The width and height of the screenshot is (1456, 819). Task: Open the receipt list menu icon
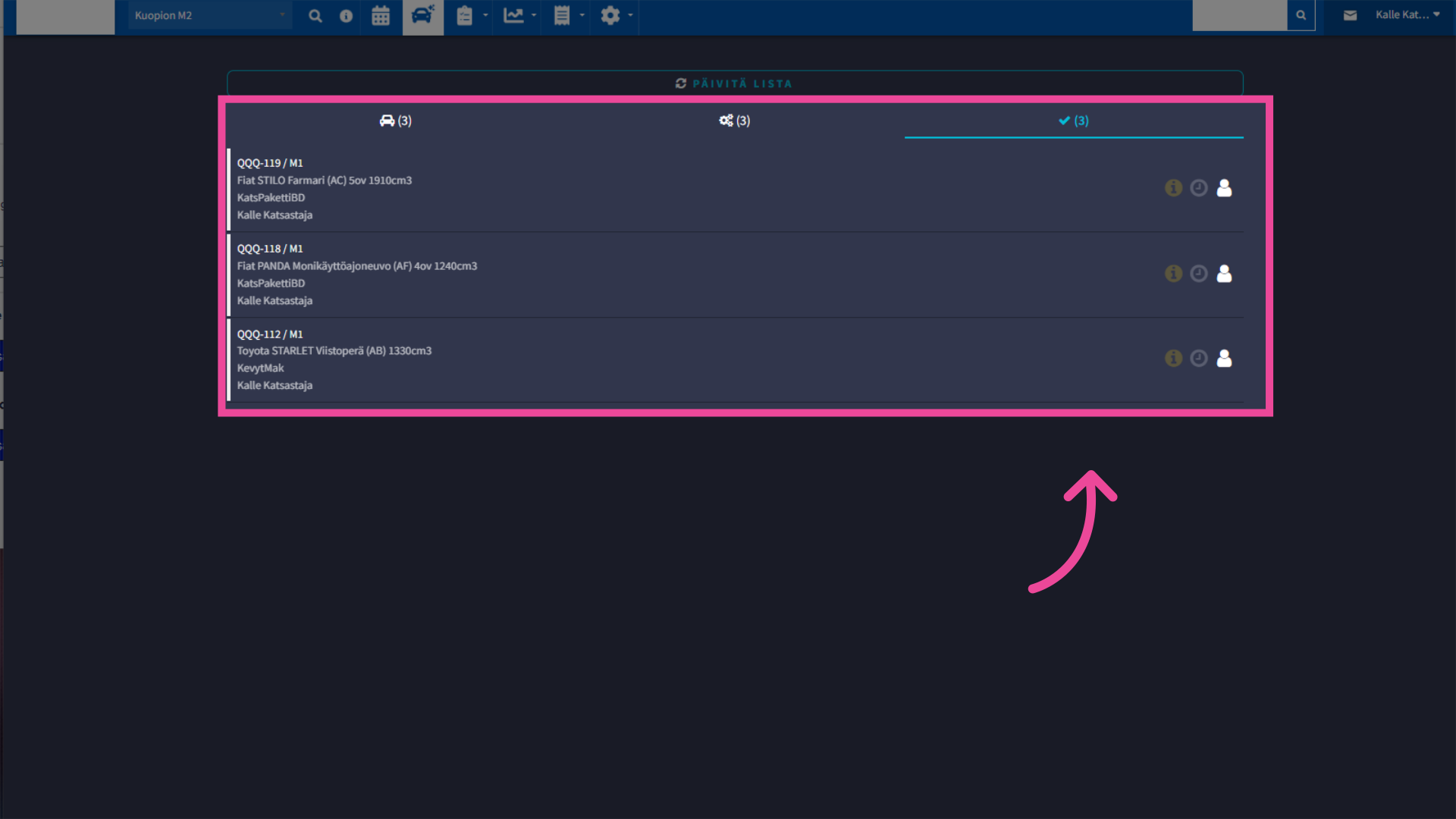pyautogui.click(x=568, y=15)
